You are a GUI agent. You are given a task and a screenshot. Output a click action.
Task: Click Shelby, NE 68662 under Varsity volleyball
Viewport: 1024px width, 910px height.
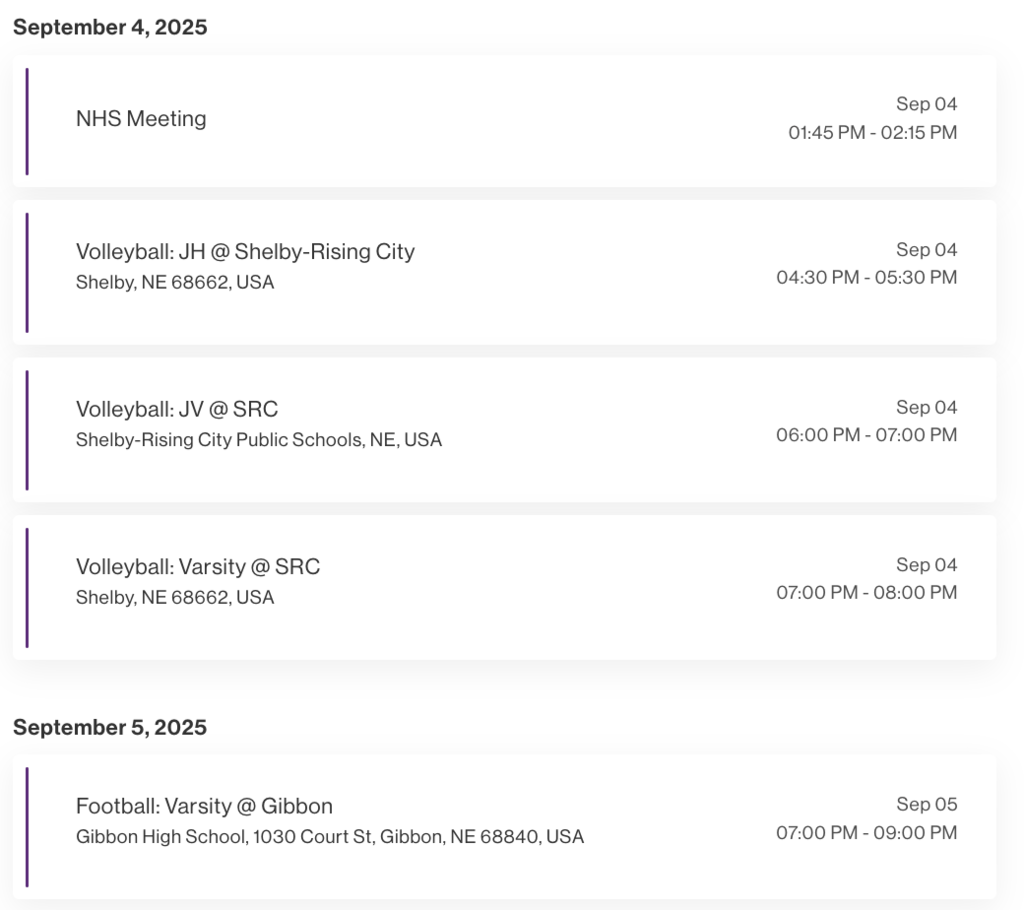pos(175,597)
